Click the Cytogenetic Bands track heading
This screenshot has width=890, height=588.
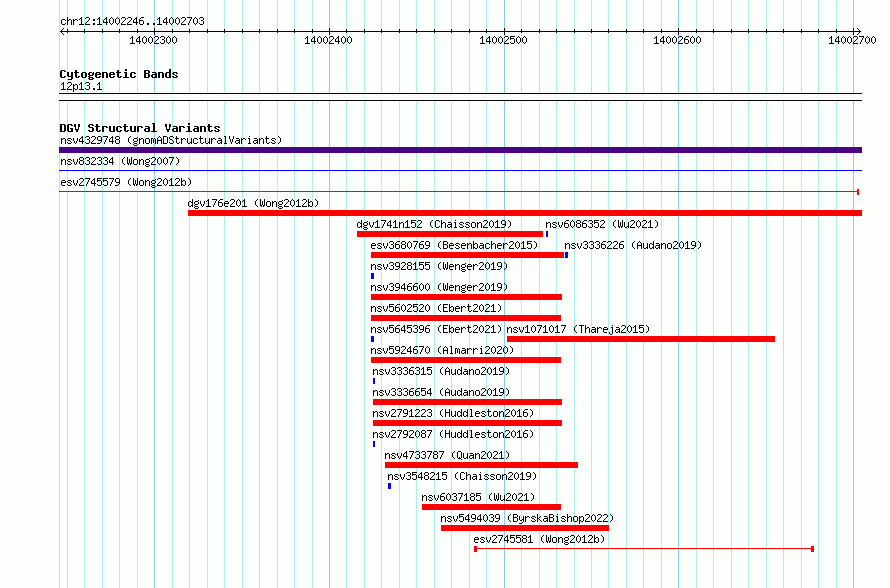(x=119, y=74)
